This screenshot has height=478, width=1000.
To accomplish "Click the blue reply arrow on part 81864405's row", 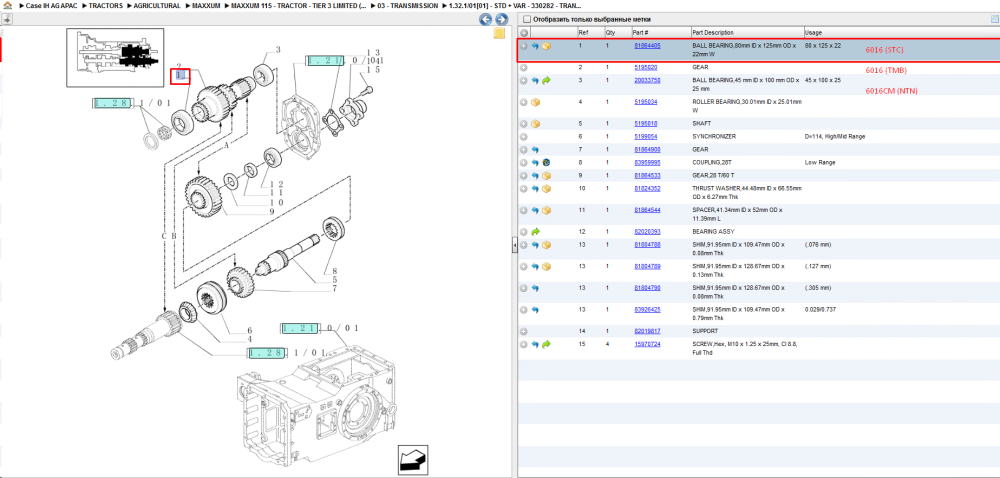I will point(535,47).
